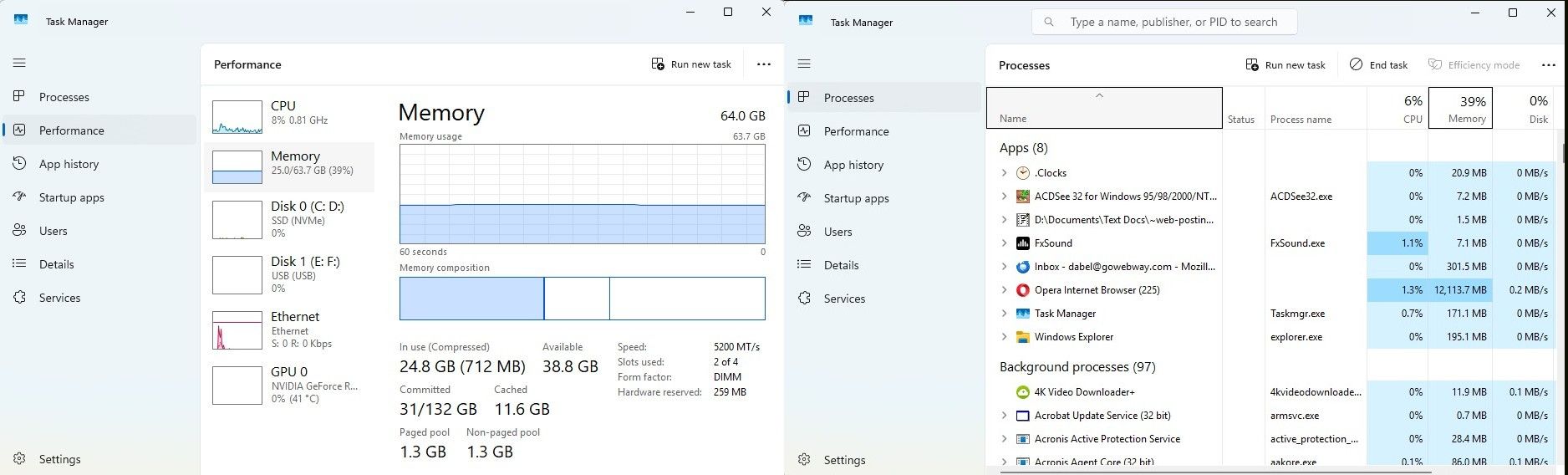Image resolution: width=1568 pixels, height=475 pixels.
Task: Expand the .Clocks app row
Action: (x=1004, y=173)
